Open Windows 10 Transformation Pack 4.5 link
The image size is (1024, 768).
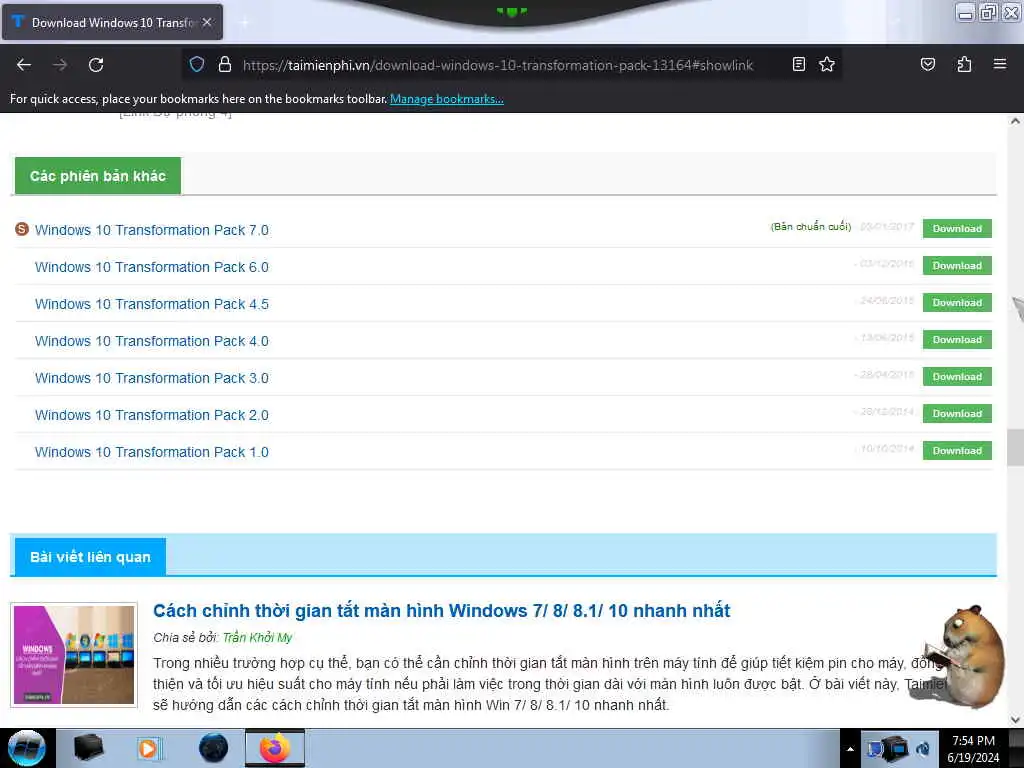point(152,304)
